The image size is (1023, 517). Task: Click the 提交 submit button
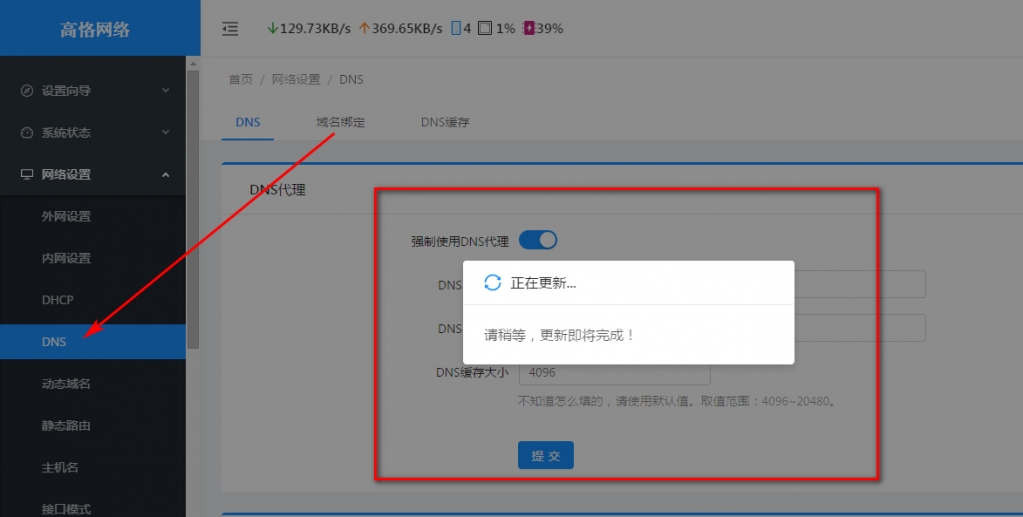click(x=545, y=455)
